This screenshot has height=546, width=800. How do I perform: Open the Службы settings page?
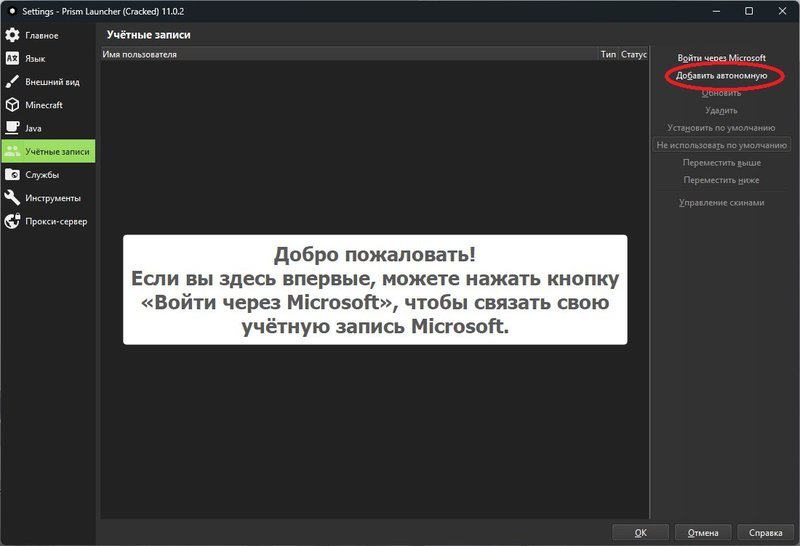coord(48,175)
